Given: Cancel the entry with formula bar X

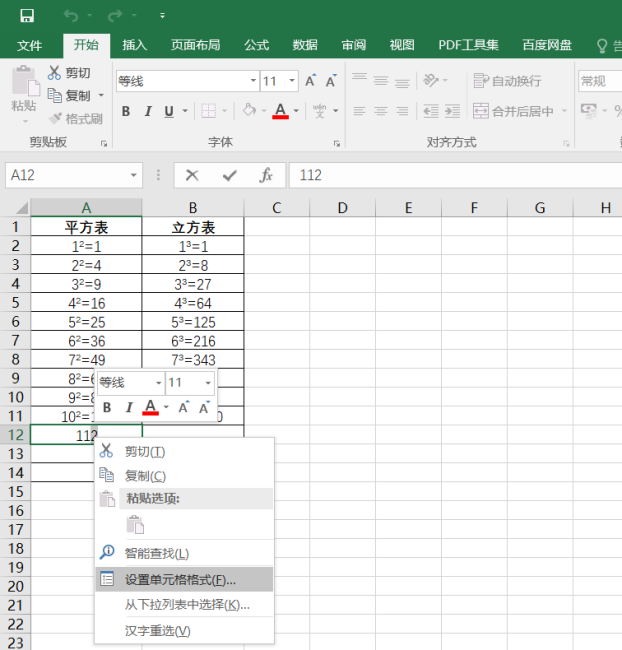Looking at the screenshot, I should point(192,175).
